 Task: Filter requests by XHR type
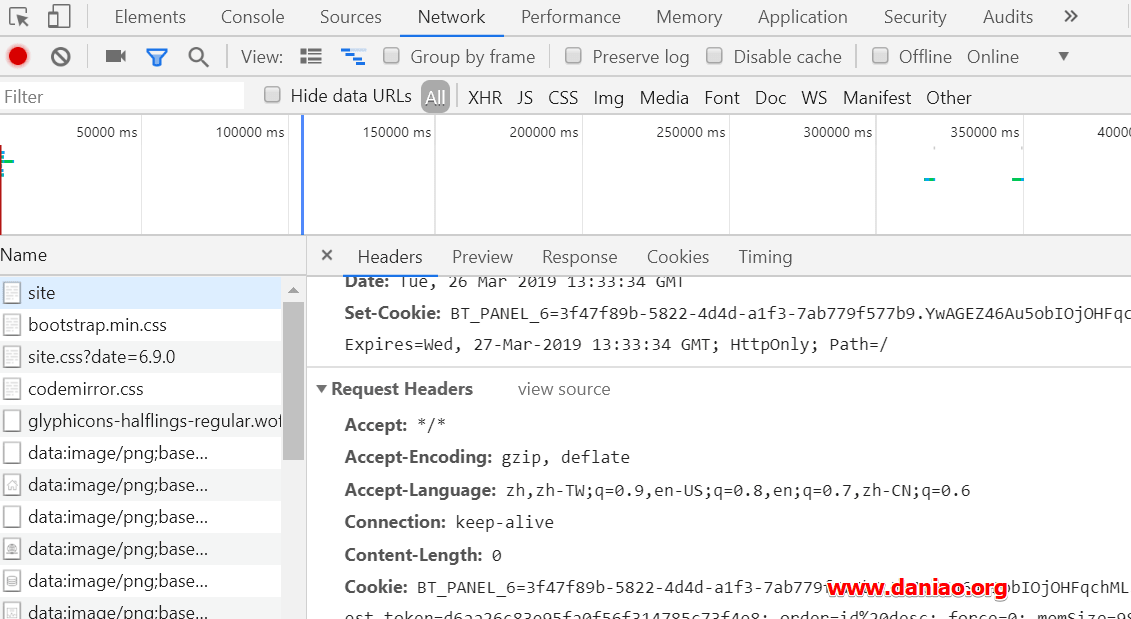point(485,98)
